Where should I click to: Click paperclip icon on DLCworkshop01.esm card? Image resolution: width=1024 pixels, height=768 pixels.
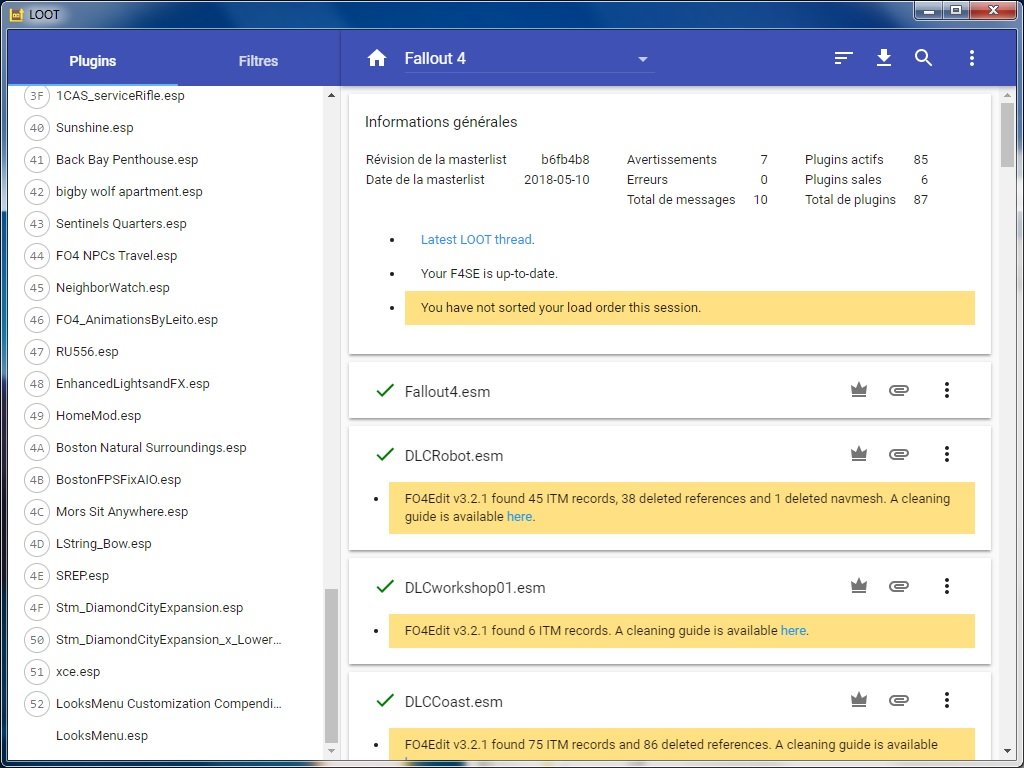pos(899,586)
